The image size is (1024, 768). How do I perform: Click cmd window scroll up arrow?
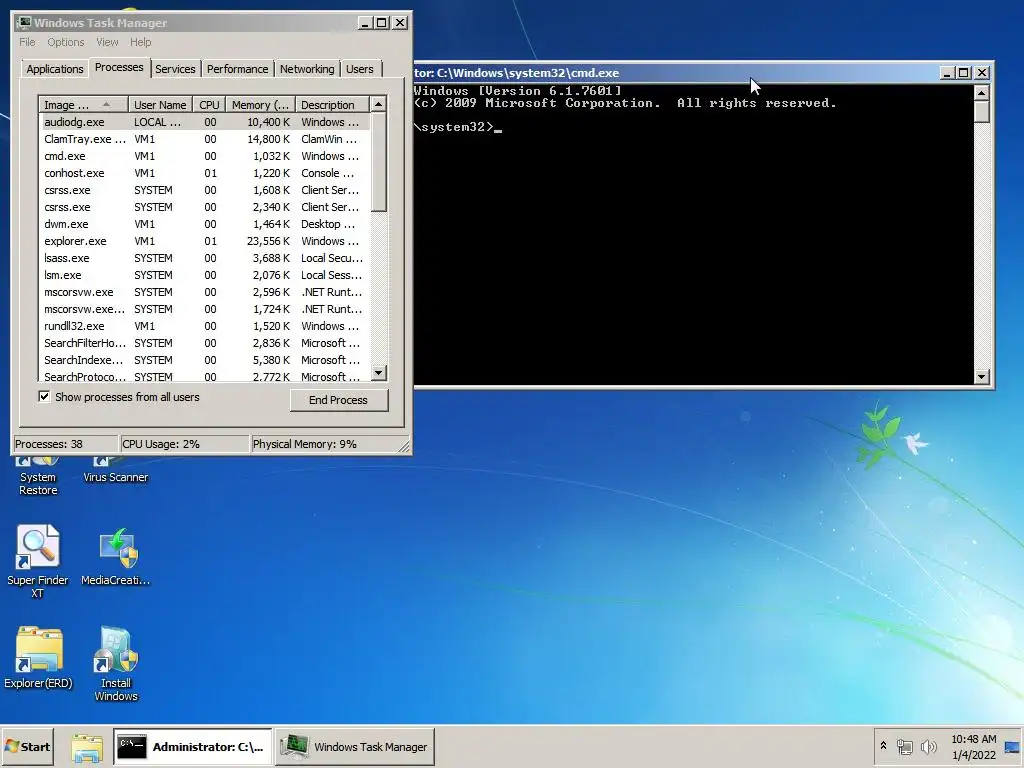pyautogui.click(x=982, y=93)
